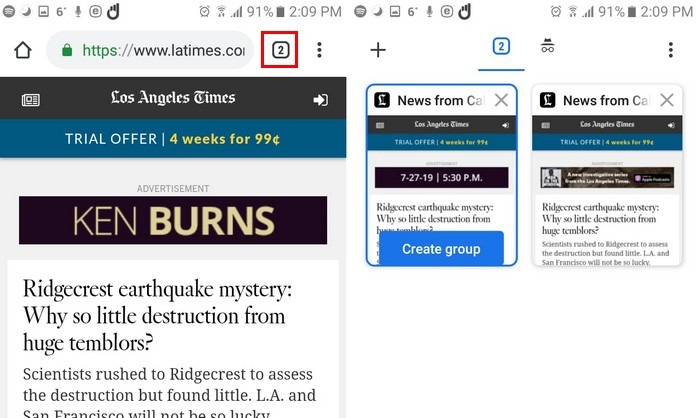The image size is (700, 418).
Task: Switch to the incognito tabs view
Action: pos(547,47)
